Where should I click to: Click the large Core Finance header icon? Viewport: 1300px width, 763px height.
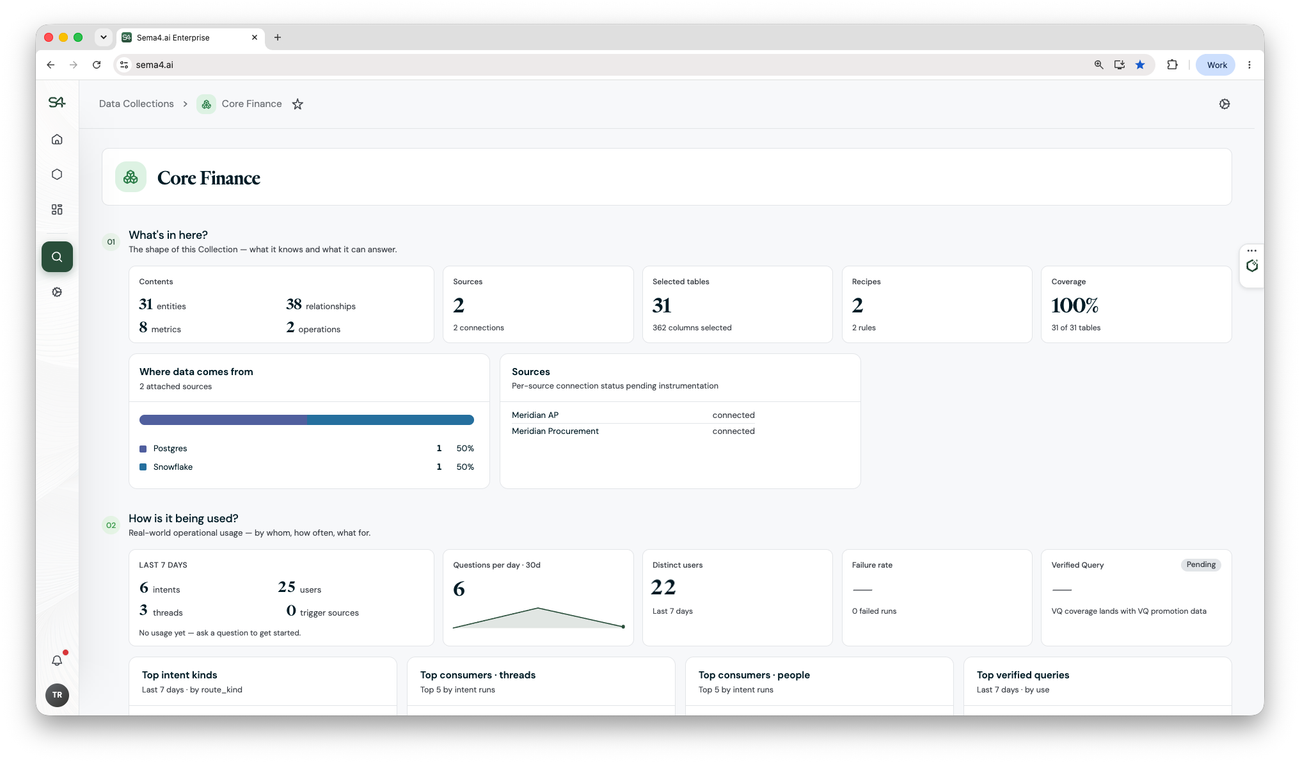tap(131, 177)
